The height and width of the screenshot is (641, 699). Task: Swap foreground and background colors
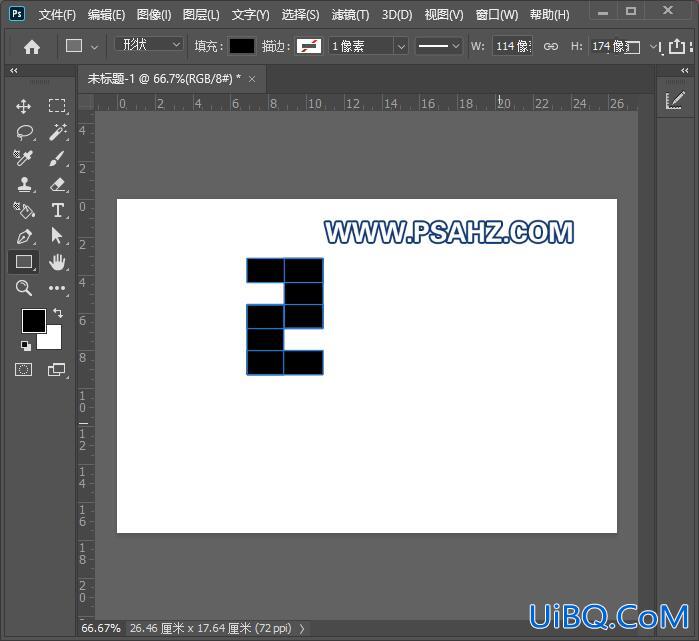point(58,312)
